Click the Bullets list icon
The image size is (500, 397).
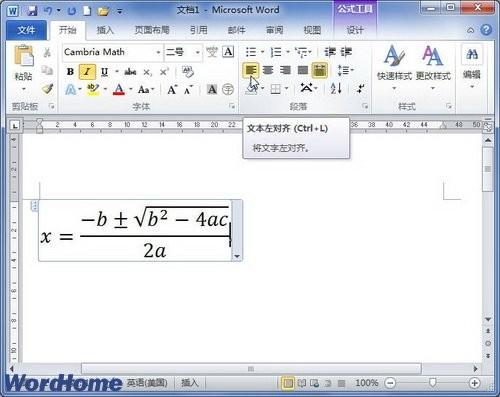[251, 52]
